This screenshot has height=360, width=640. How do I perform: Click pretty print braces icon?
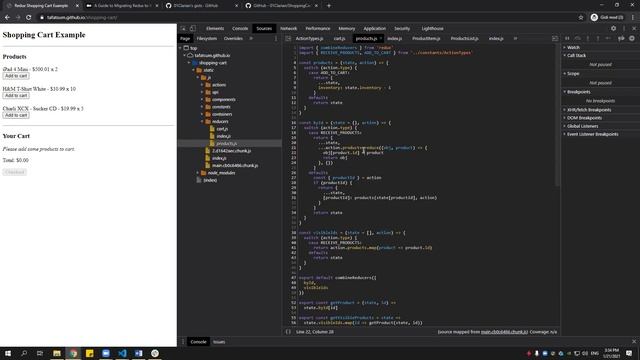click(x=288, y=332)
